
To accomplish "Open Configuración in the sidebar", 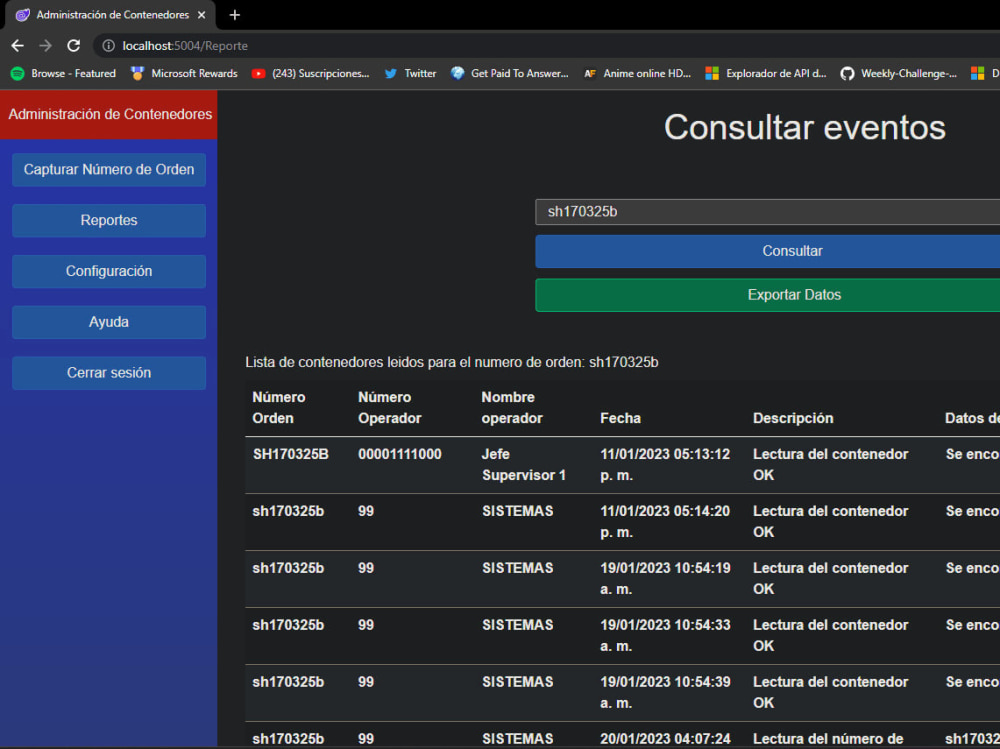I will tap(109, 271).
